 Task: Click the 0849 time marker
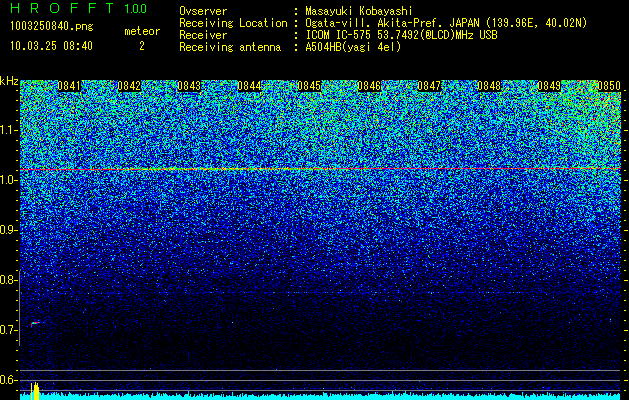[549, 86]
